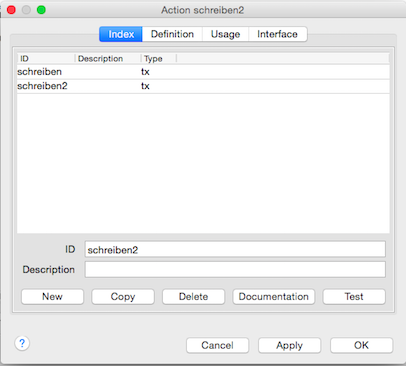This screenshot has width=406, height=366.
Task: Duplicate the action with Copy button
Action: click(x=123, y=296)
